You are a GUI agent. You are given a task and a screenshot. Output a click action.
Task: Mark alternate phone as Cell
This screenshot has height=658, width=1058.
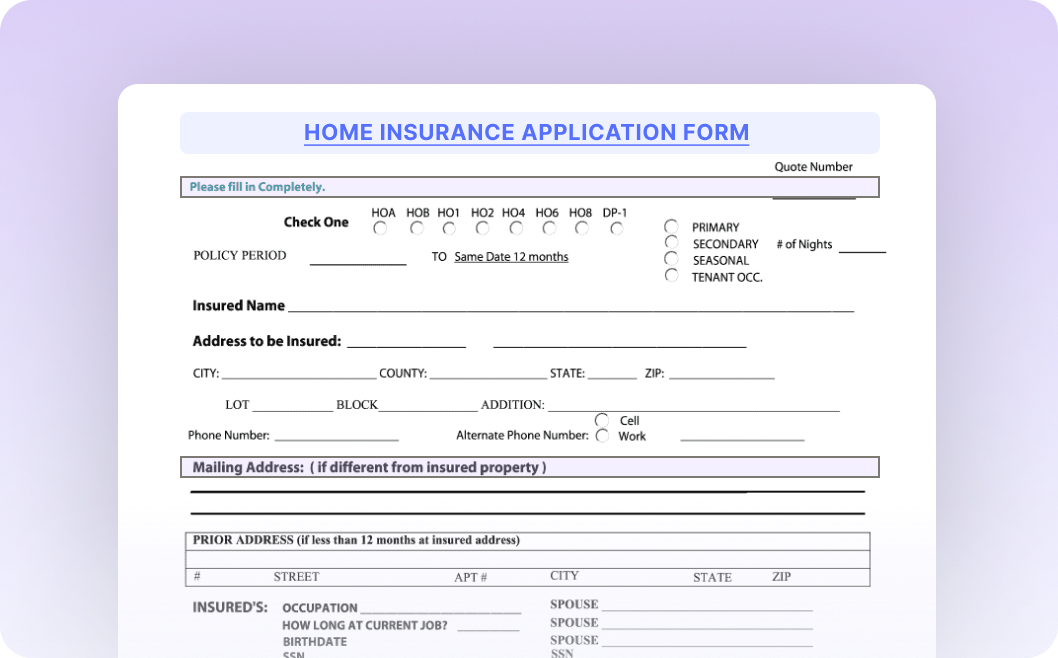click(602, 420)
